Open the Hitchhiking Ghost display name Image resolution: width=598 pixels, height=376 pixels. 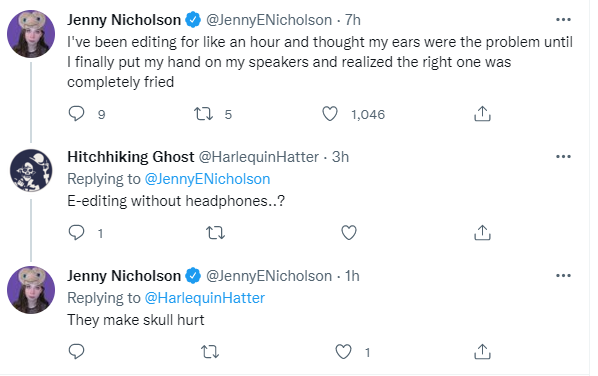coord(131,157)
